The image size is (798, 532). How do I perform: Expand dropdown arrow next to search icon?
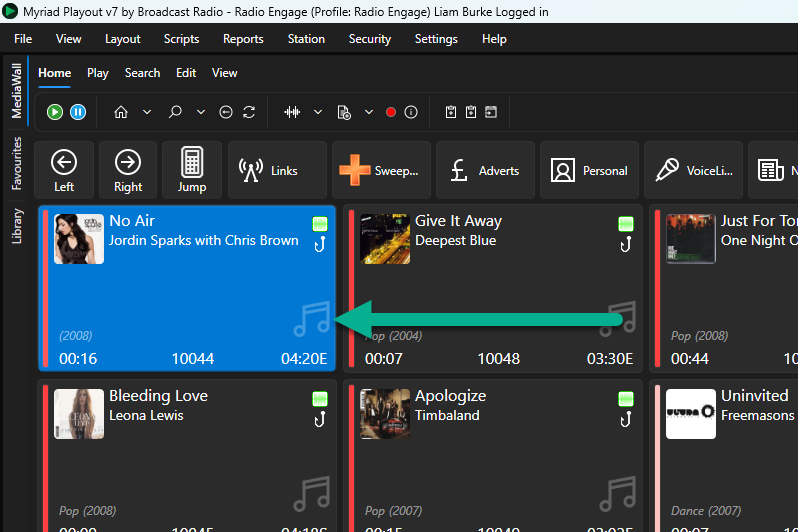coord(201,112)
